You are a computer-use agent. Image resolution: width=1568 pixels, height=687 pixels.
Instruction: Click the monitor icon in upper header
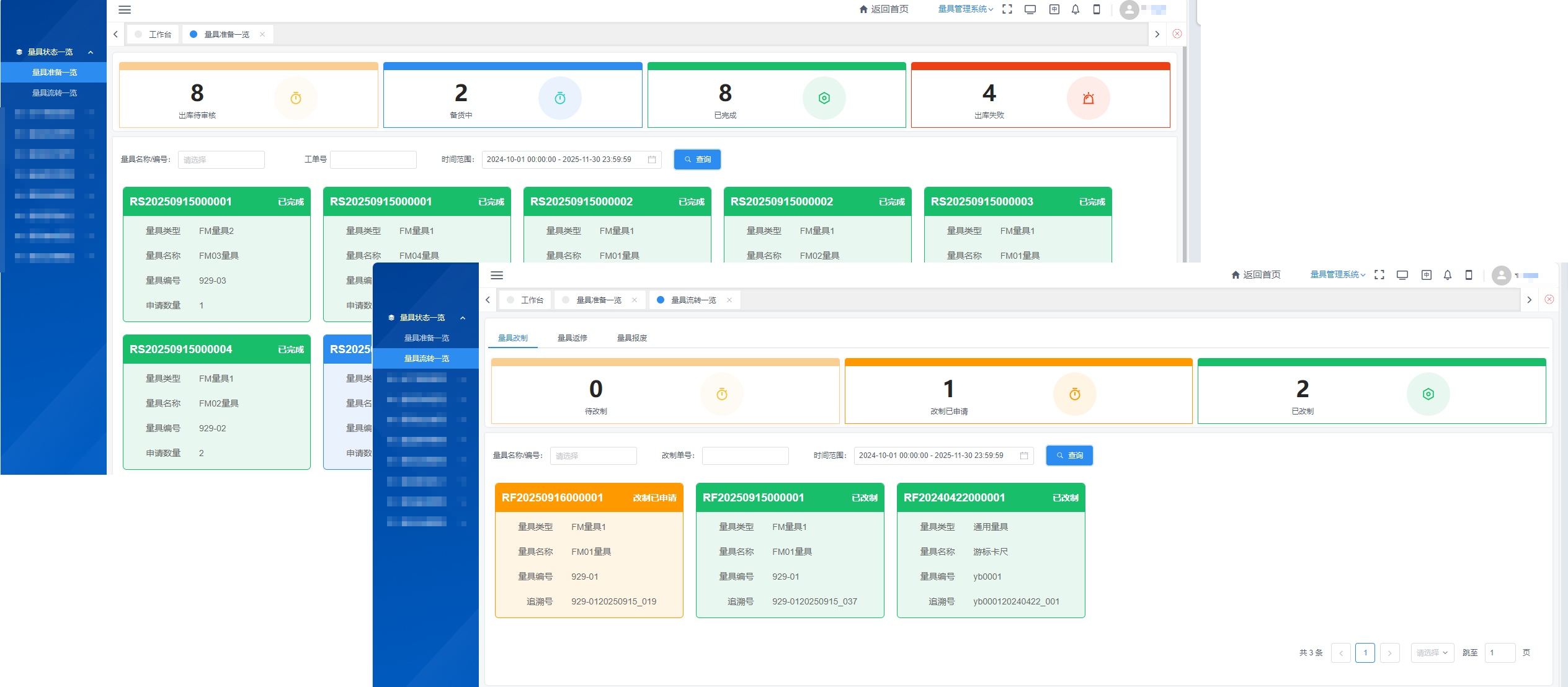(x=1030, y=9)
